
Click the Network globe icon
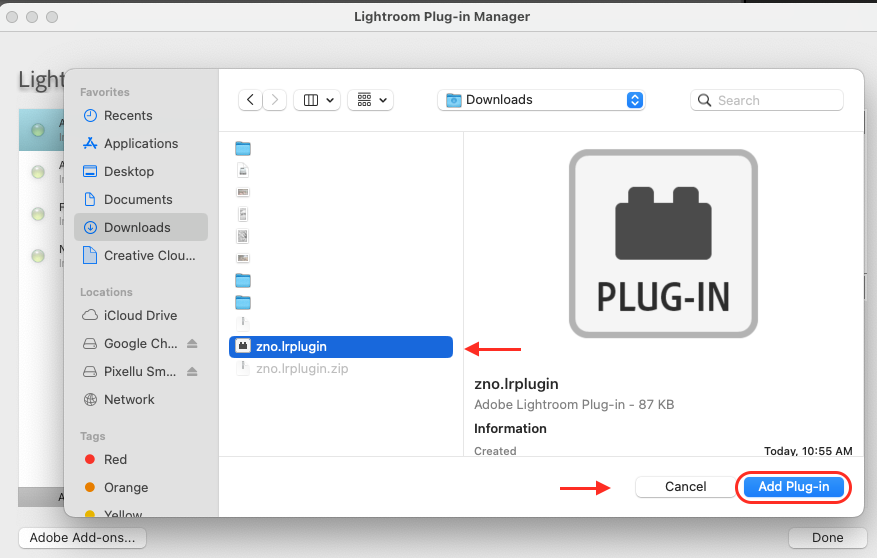click(x=90, y=399)
